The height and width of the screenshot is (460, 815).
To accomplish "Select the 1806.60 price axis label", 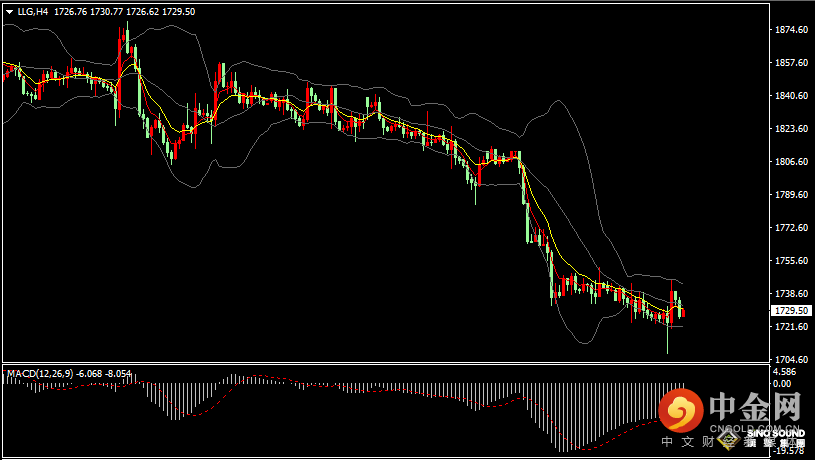I will point(791,162).
